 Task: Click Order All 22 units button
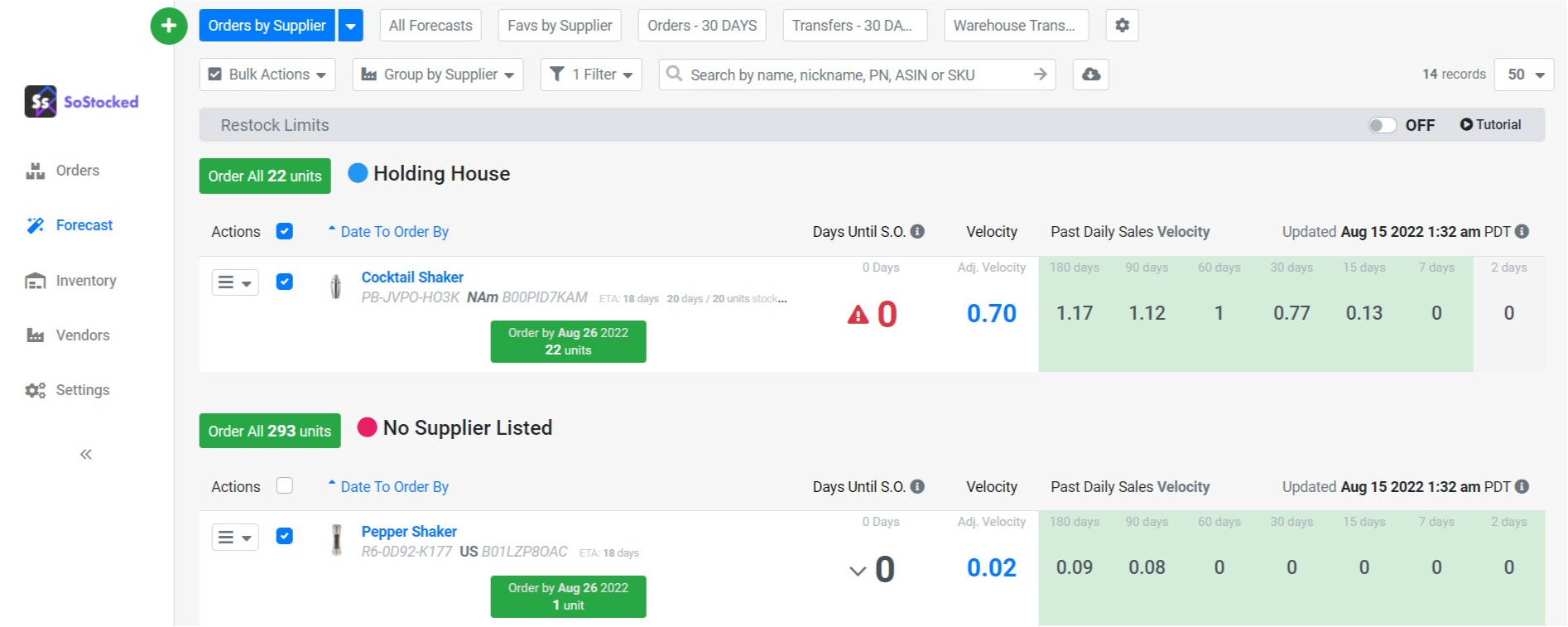tap(265, 176)
